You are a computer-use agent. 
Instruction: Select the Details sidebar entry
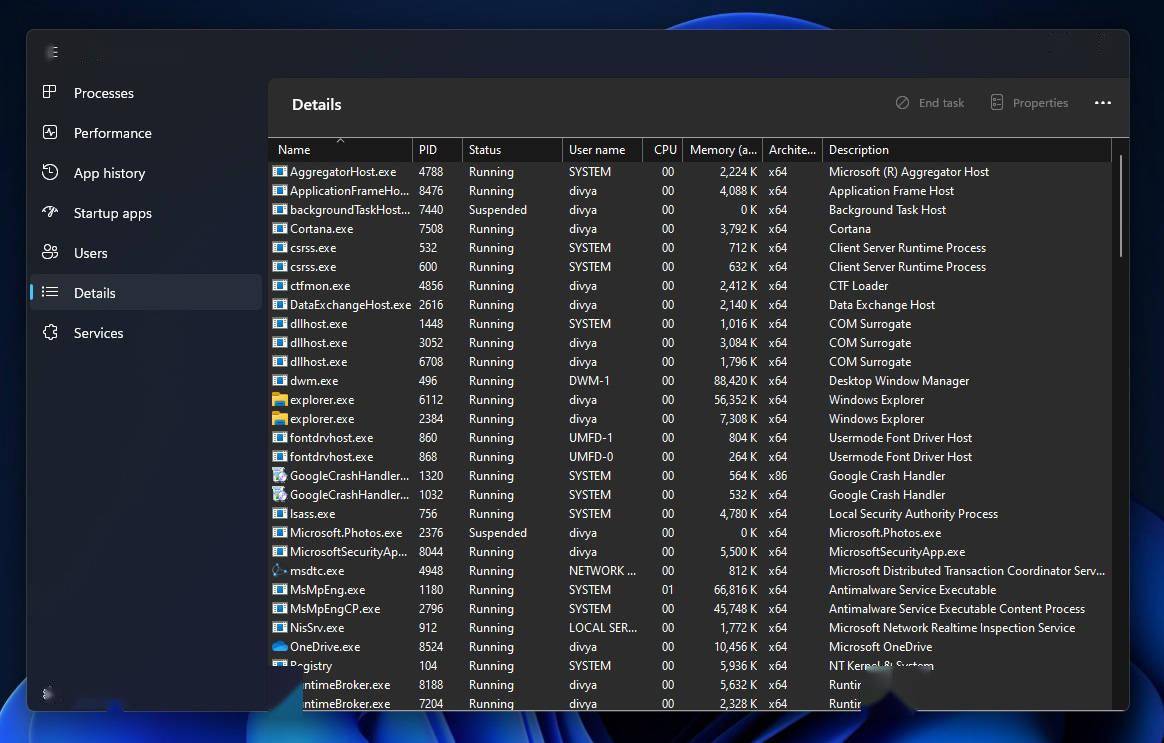click(x=94, y=292)
